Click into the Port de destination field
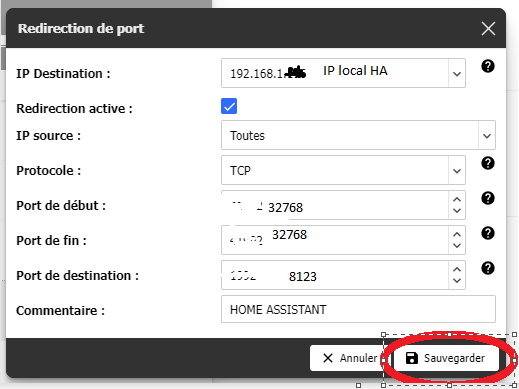This screenshot has width=519, height=389. (x=335, y=275)
